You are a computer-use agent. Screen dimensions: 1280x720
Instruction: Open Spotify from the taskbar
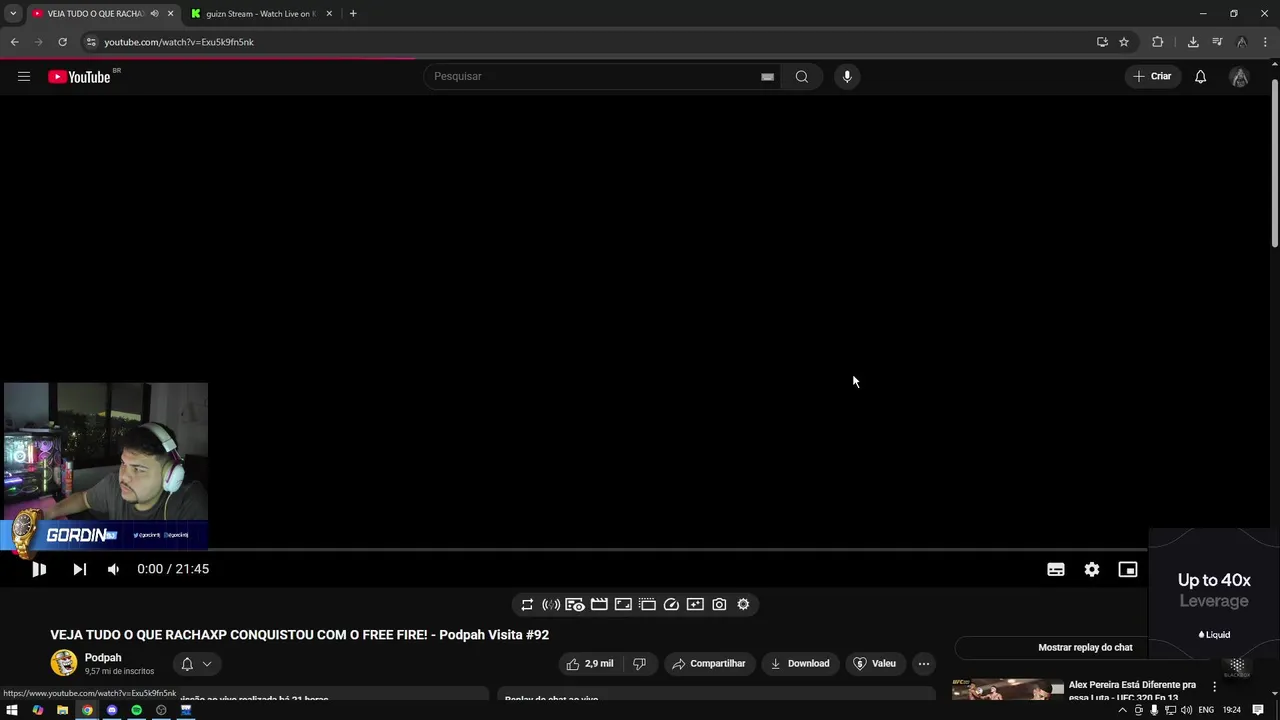point(136,710)
